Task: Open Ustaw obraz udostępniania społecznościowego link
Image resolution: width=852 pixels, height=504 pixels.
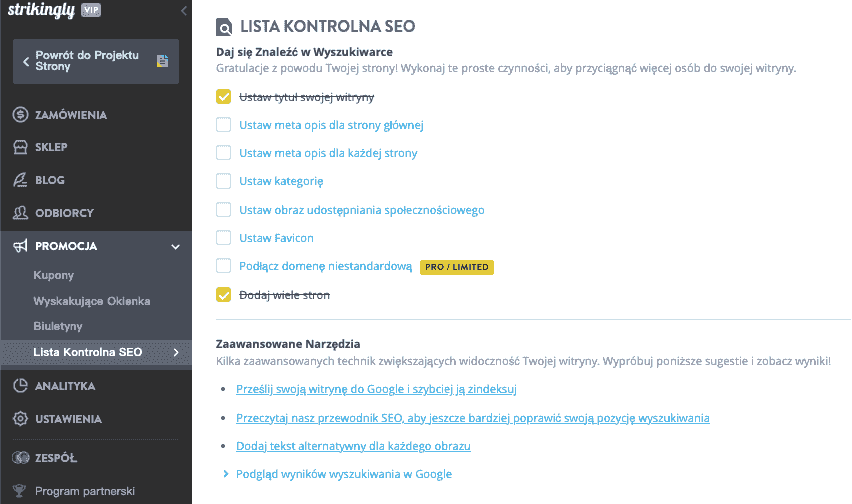Action: pos(362,210)
